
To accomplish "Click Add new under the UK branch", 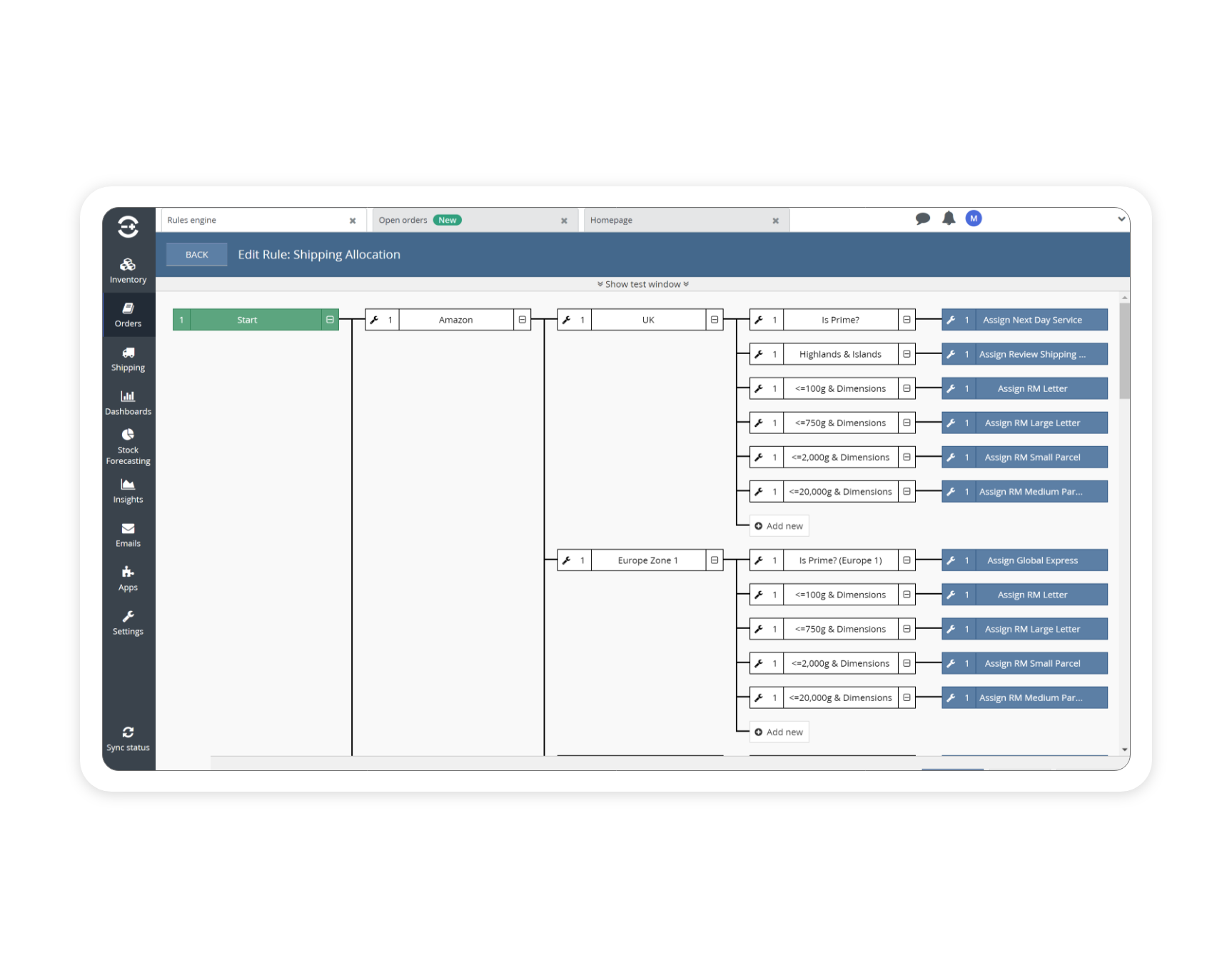I will pyautogui.click(x=778, y=525).
